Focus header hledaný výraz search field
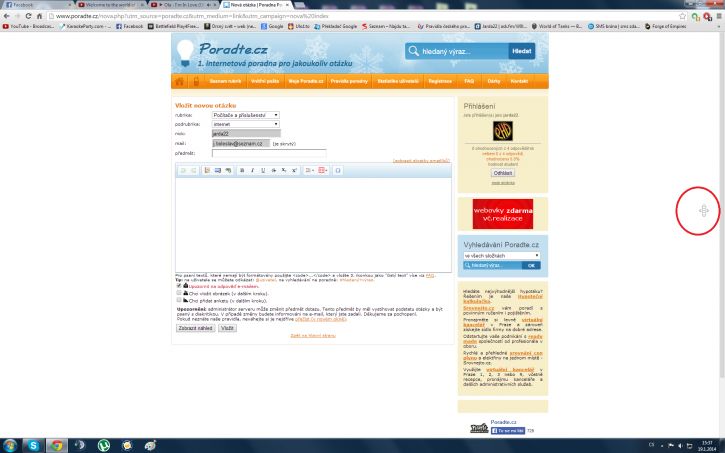The height and width of the screenshot is (453, 725). click(x=457, y=51)
